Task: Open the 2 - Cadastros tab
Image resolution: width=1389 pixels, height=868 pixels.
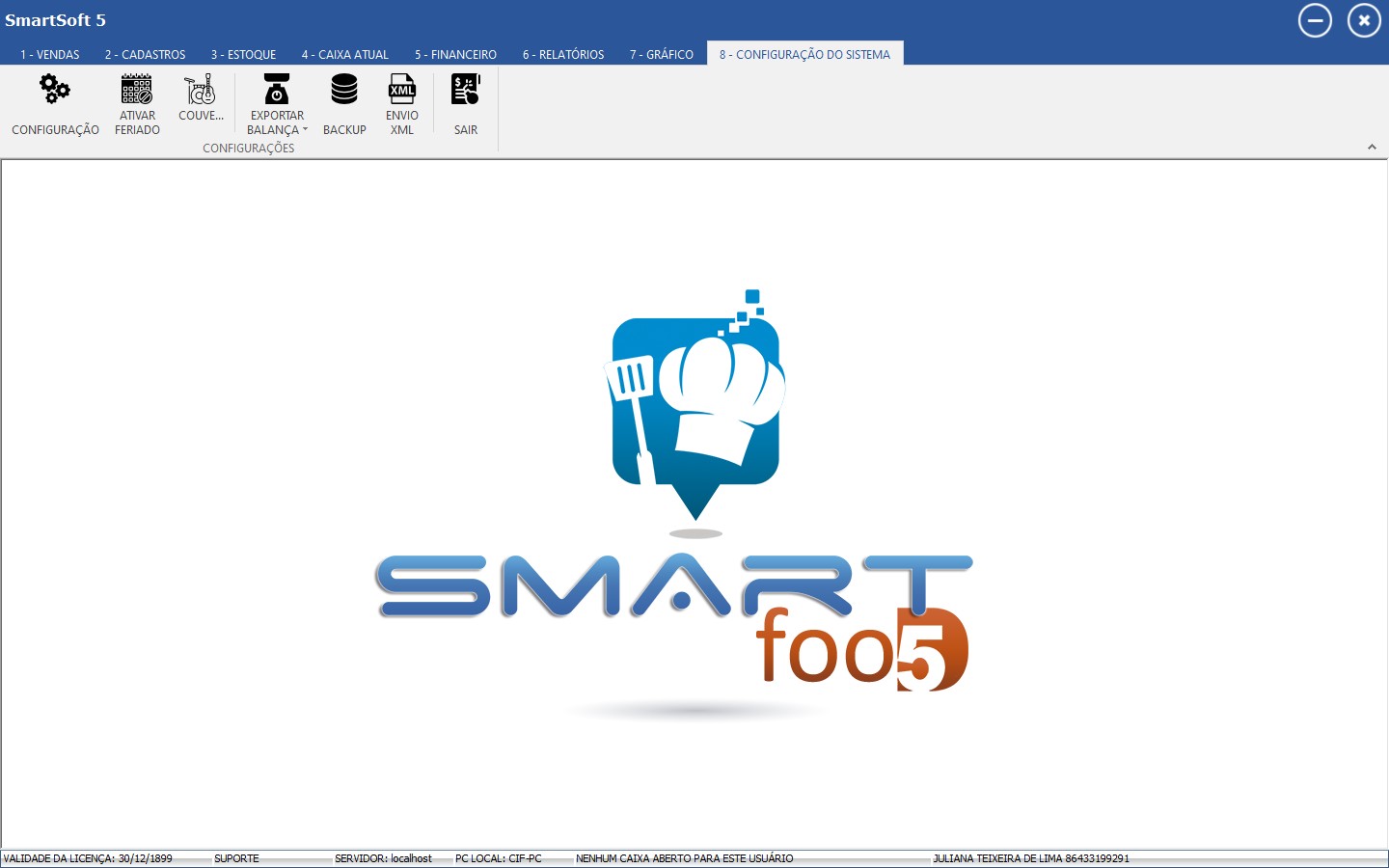Action: 146,55
